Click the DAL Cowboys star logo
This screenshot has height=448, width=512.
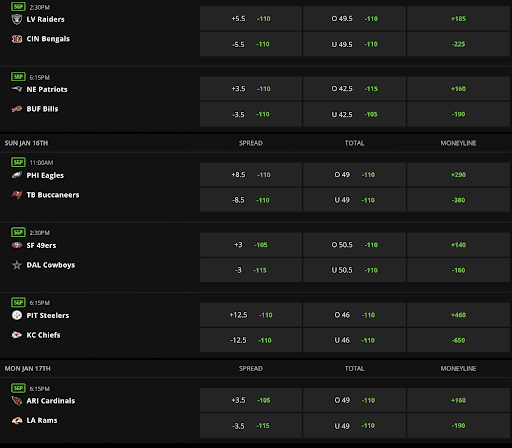[17, 265]
